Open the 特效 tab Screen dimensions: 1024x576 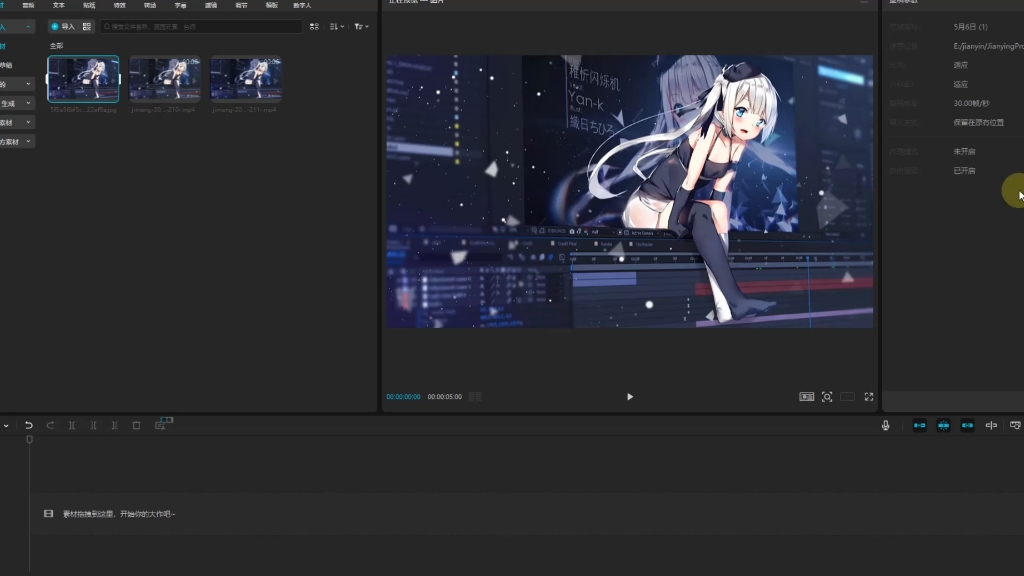pyautogui.click(x=120, y=5)
